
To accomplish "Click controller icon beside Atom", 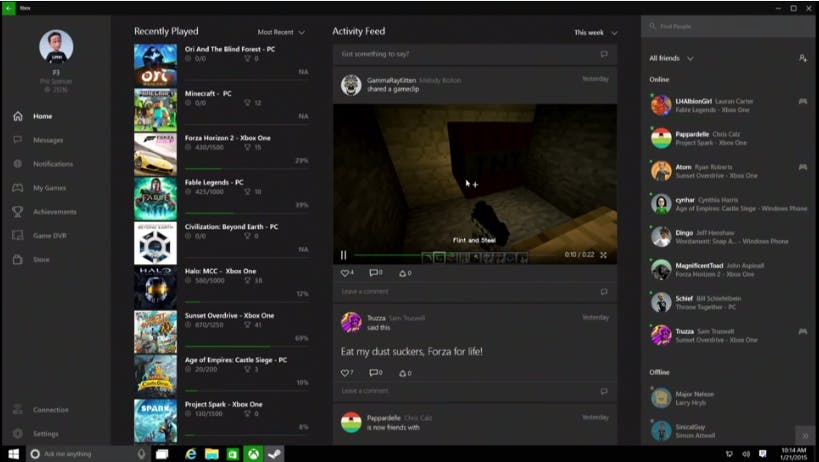I will click(803, 167).
